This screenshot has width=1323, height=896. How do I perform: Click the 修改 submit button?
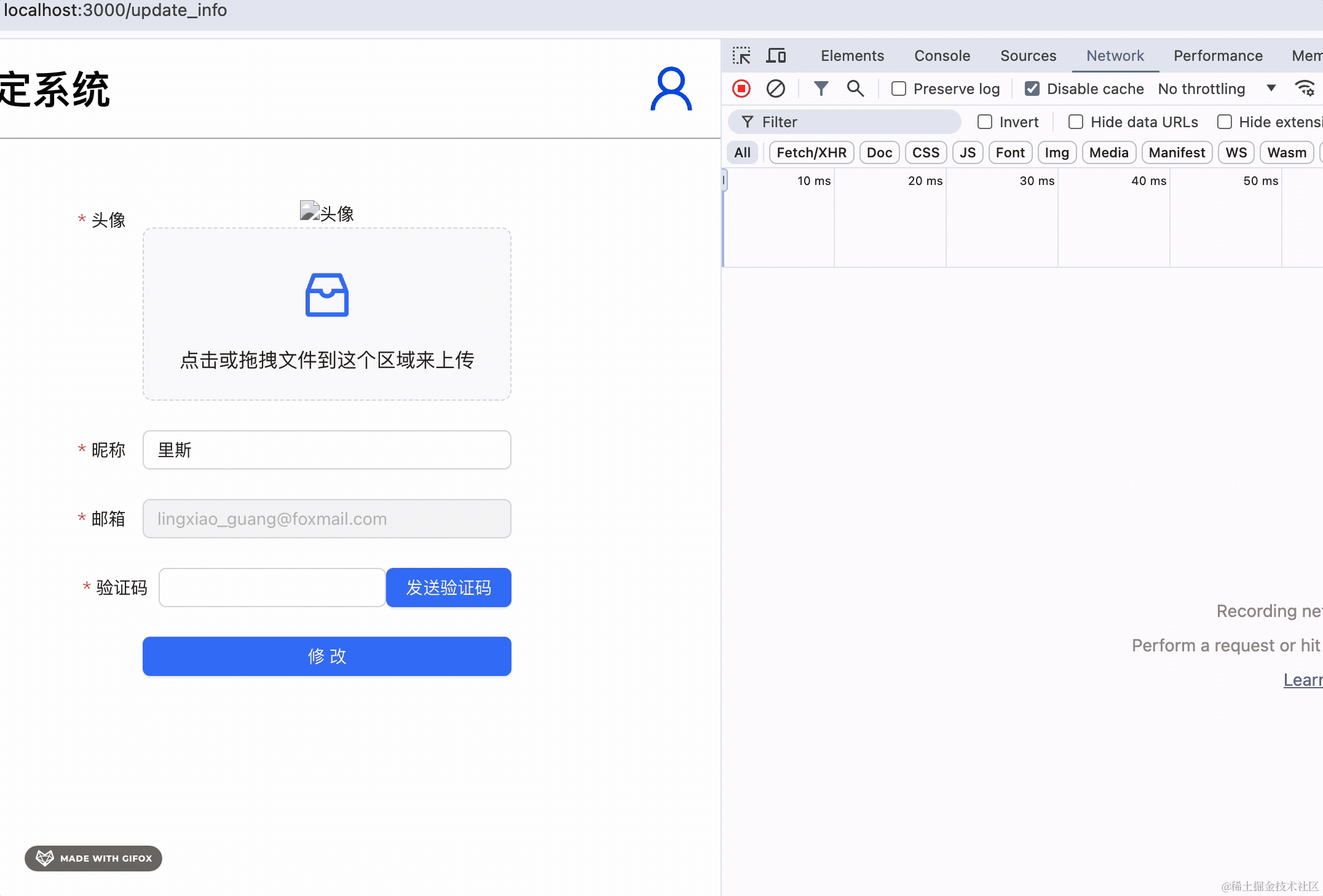327,656
